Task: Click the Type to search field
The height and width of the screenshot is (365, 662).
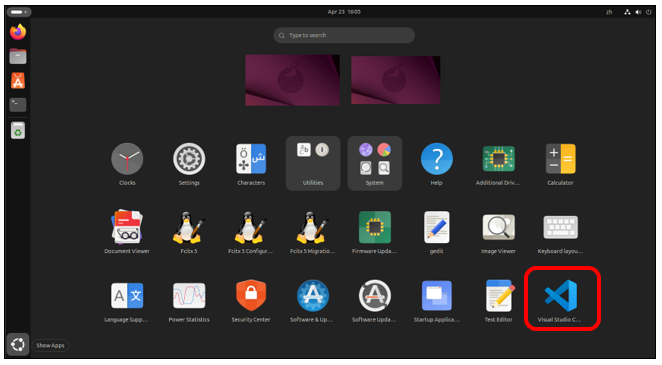Action: 344,35
